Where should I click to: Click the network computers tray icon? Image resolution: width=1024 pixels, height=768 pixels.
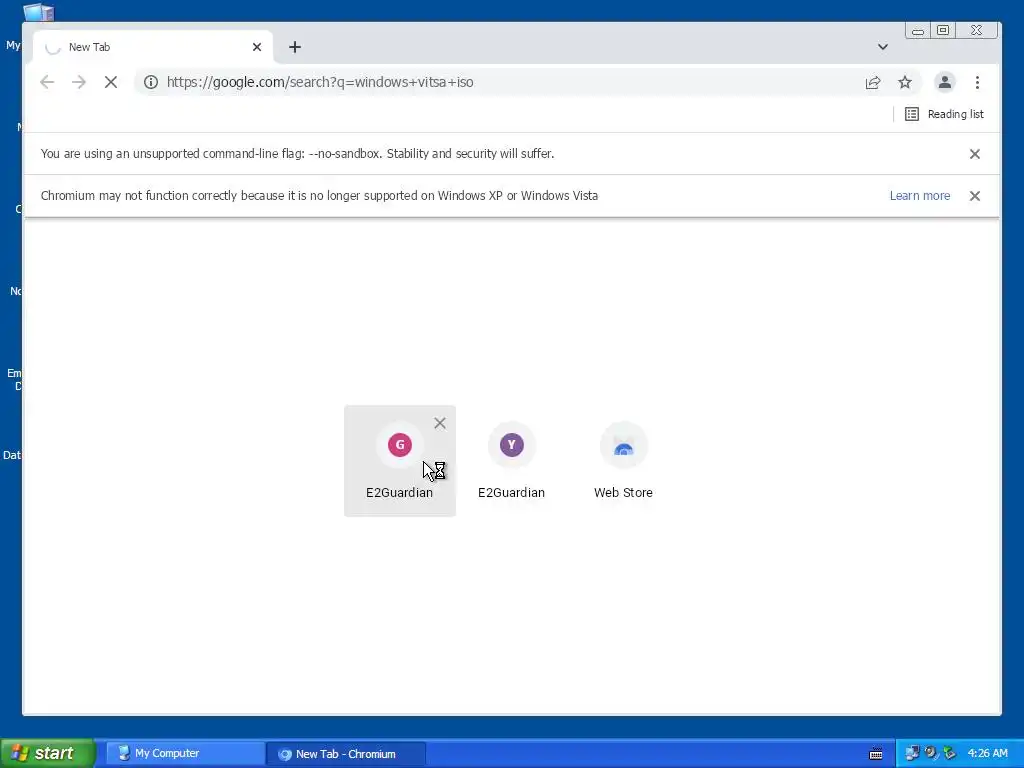tap(912, 753)
